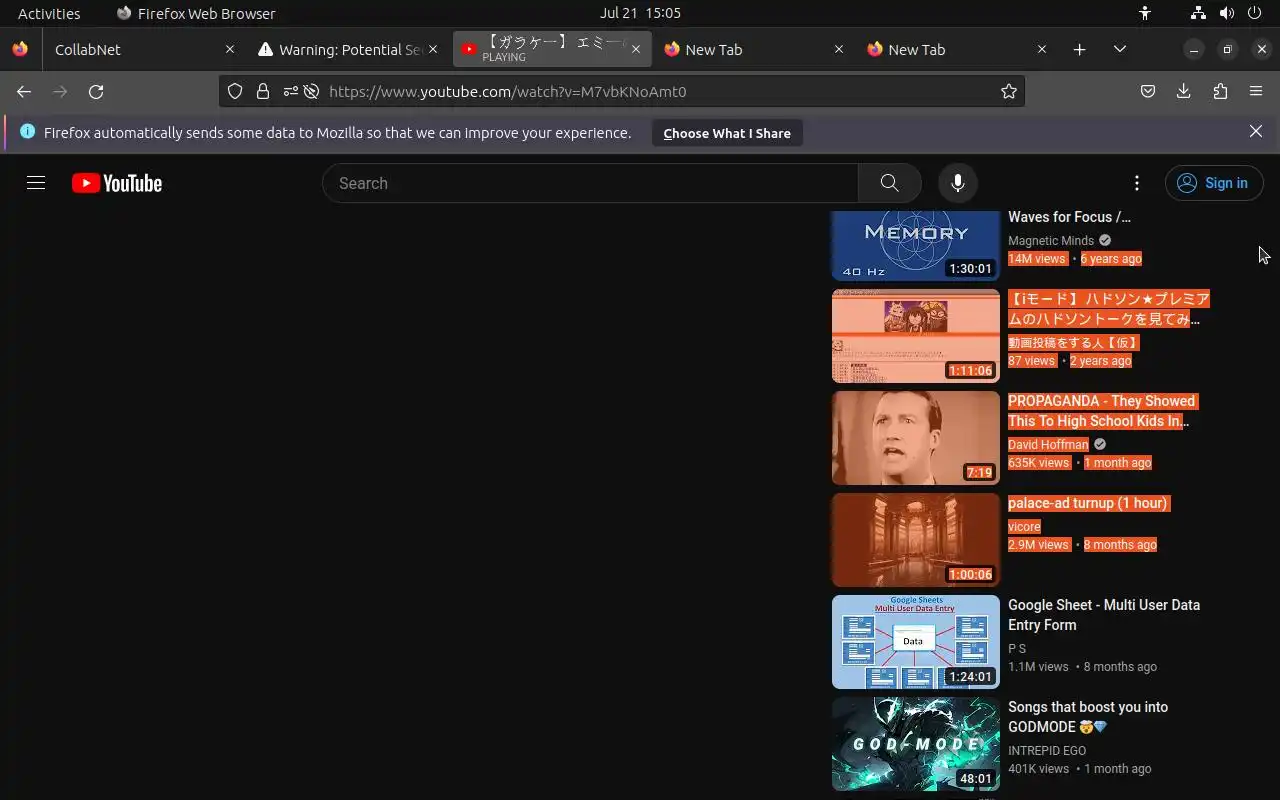Click the blocked autoplay icon in address bar
This screenshot has height=800, width=1280.
tap(311, 91)
